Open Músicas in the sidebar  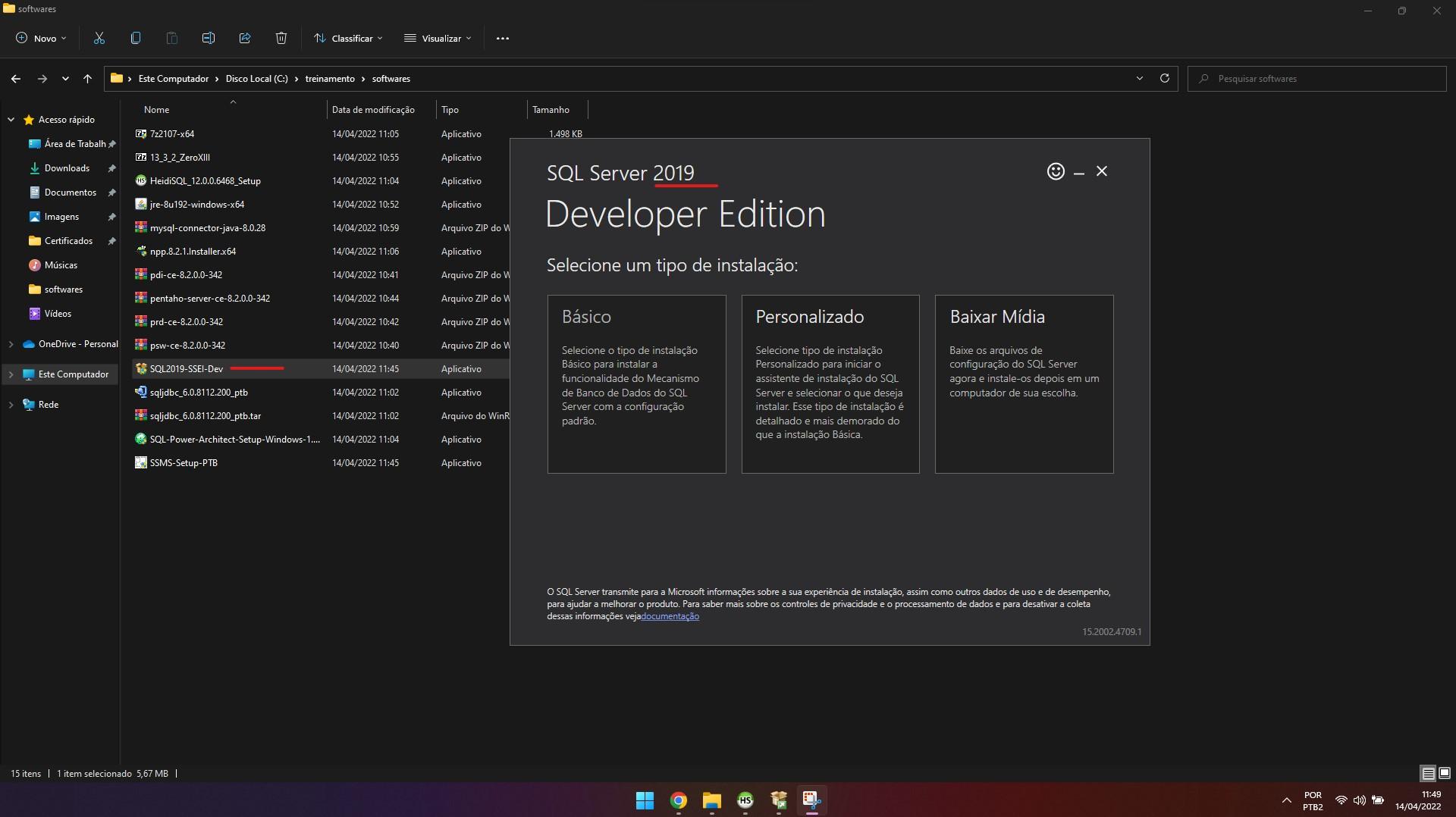click(61, 265)
